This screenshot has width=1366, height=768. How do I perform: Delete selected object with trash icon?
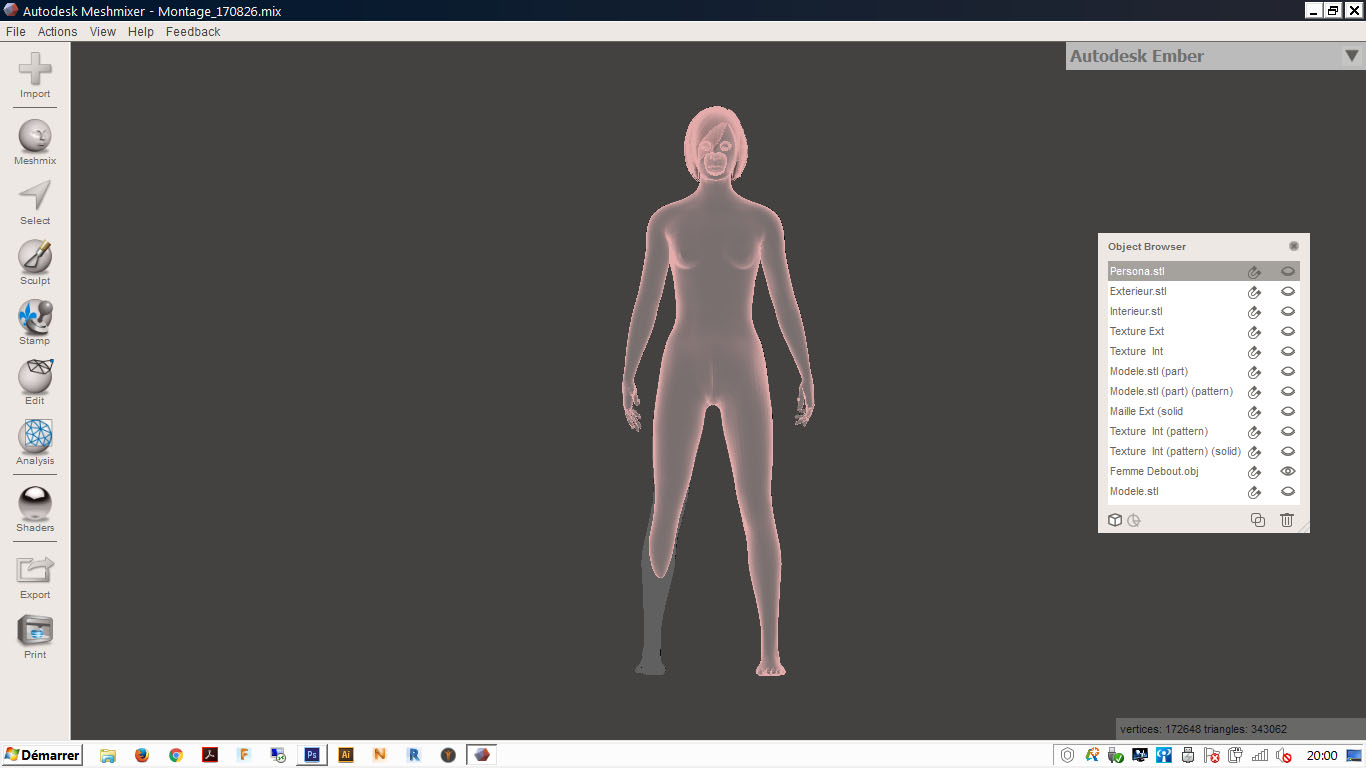(x=1287, y=520)
